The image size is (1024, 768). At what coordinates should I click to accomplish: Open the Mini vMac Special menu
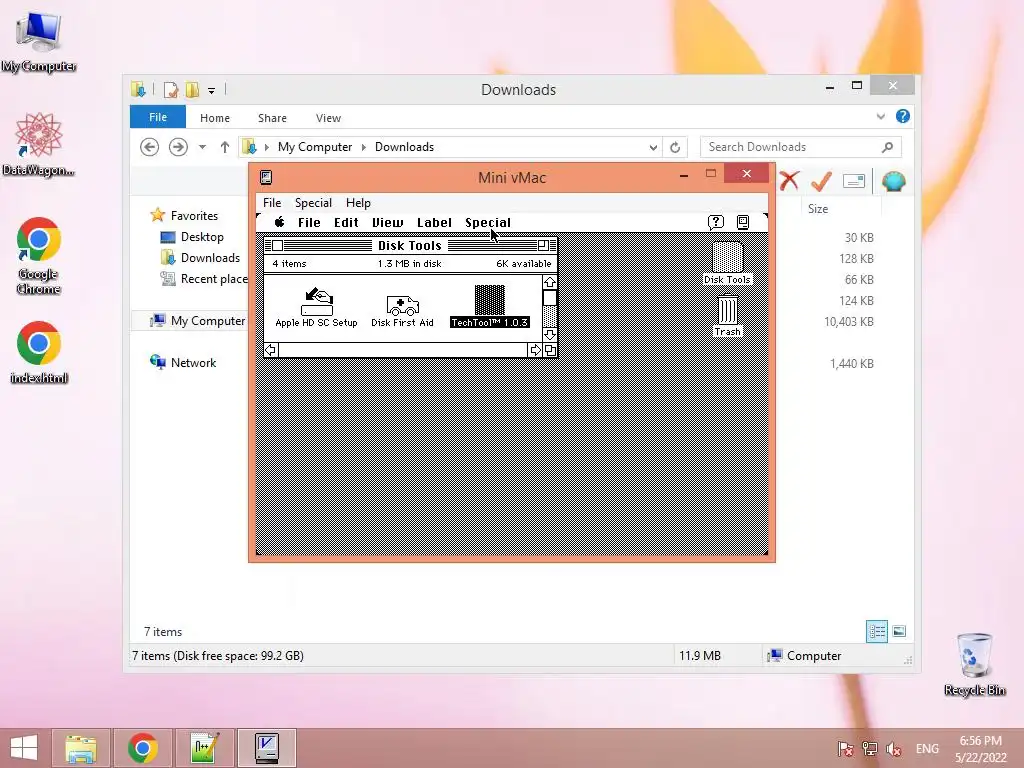click(313, 202)
